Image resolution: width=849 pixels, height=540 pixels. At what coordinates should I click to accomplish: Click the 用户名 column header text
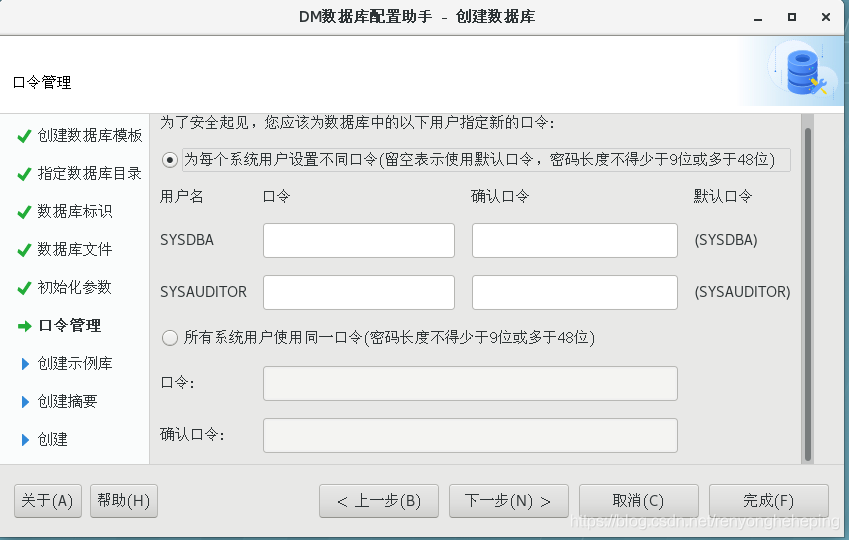[182, 196]
